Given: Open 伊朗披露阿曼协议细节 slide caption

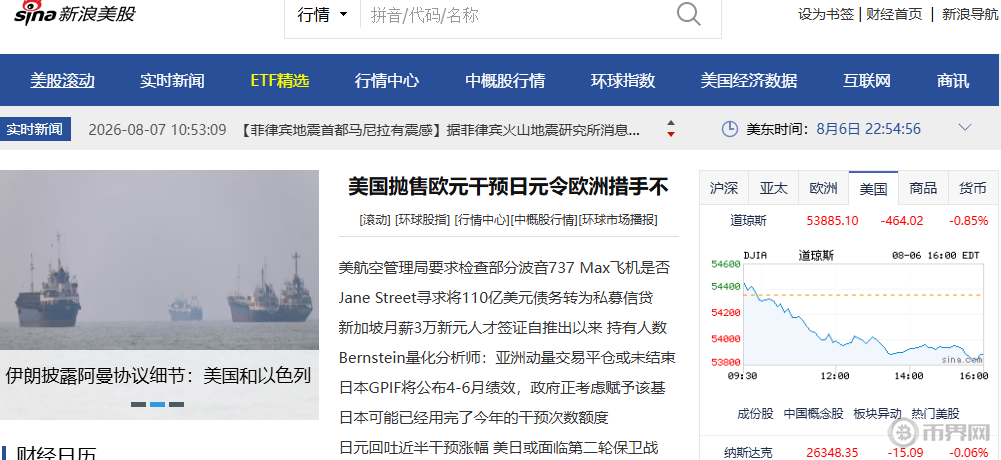Looking at the screenshot, I should click(158, 375).
